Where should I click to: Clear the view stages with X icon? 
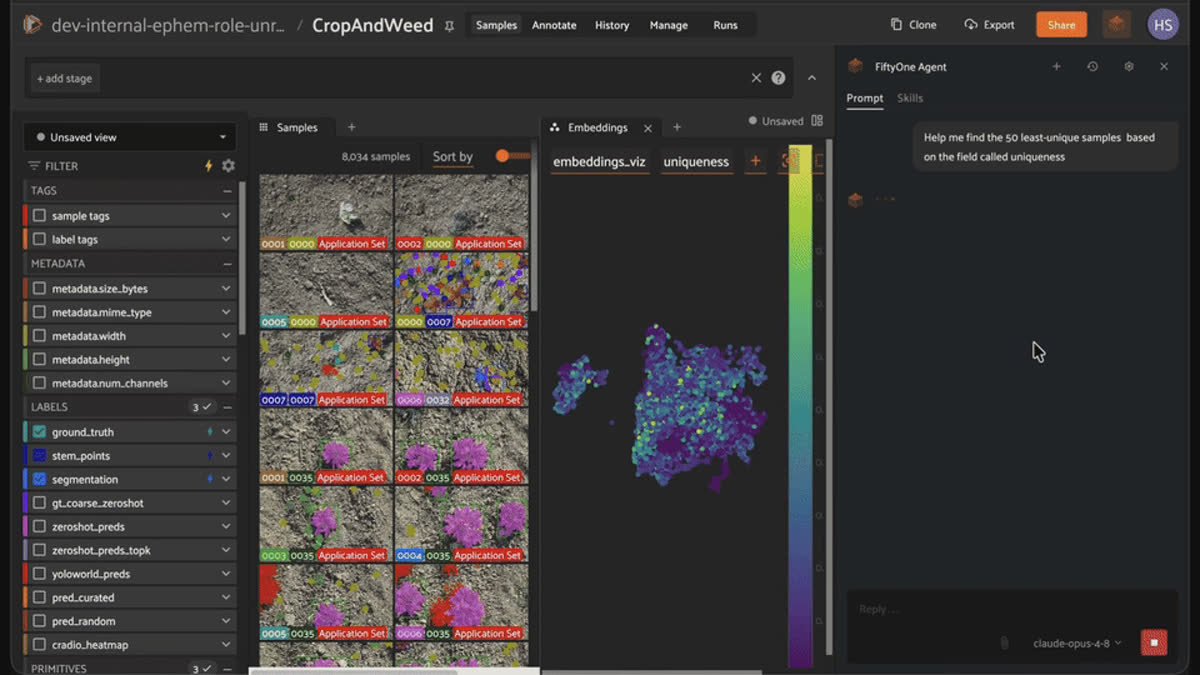756,78
